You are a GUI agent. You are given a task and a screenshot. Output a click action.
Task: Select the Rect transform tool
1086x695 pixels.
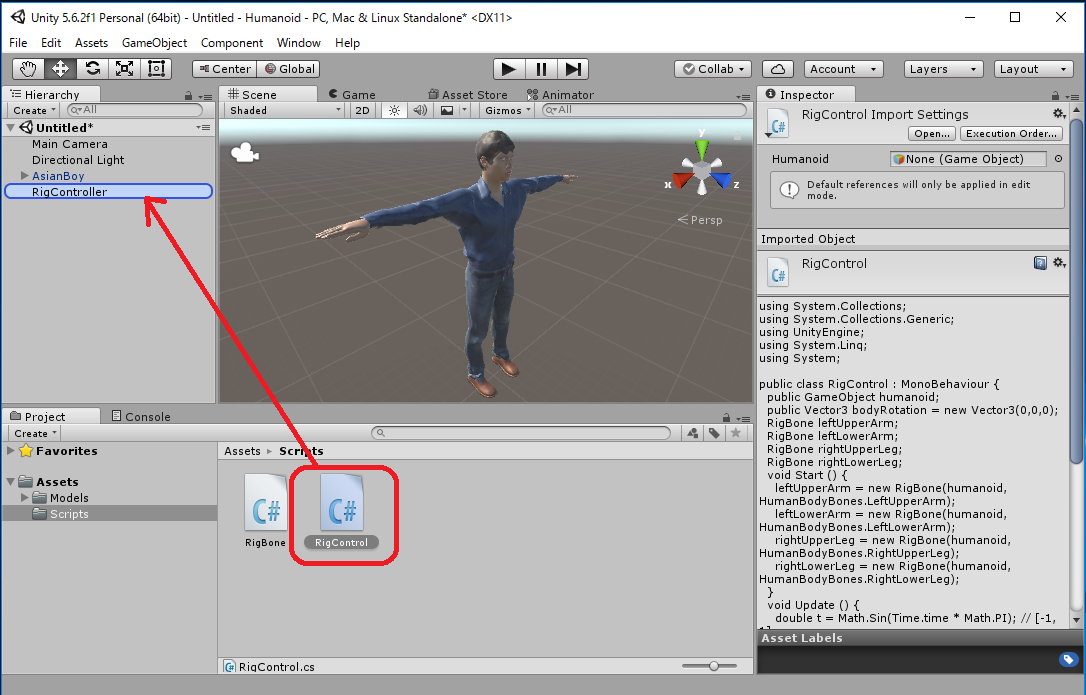click(x=156, y=69)
